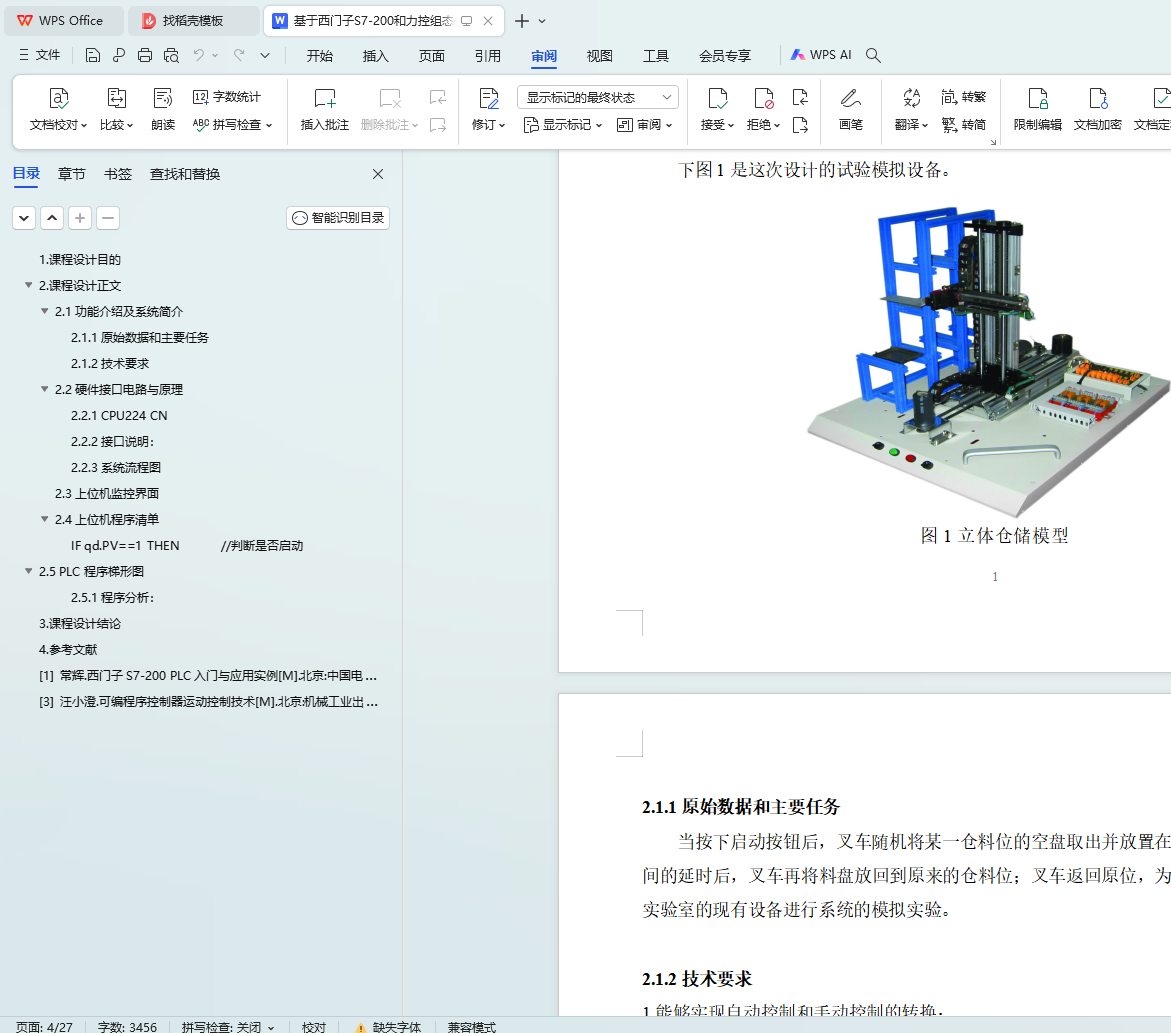The width and height of the screenshot is (1171, 1033).
Task: Open the Home (开始) ribbon tab
Action: coord(320,56)
